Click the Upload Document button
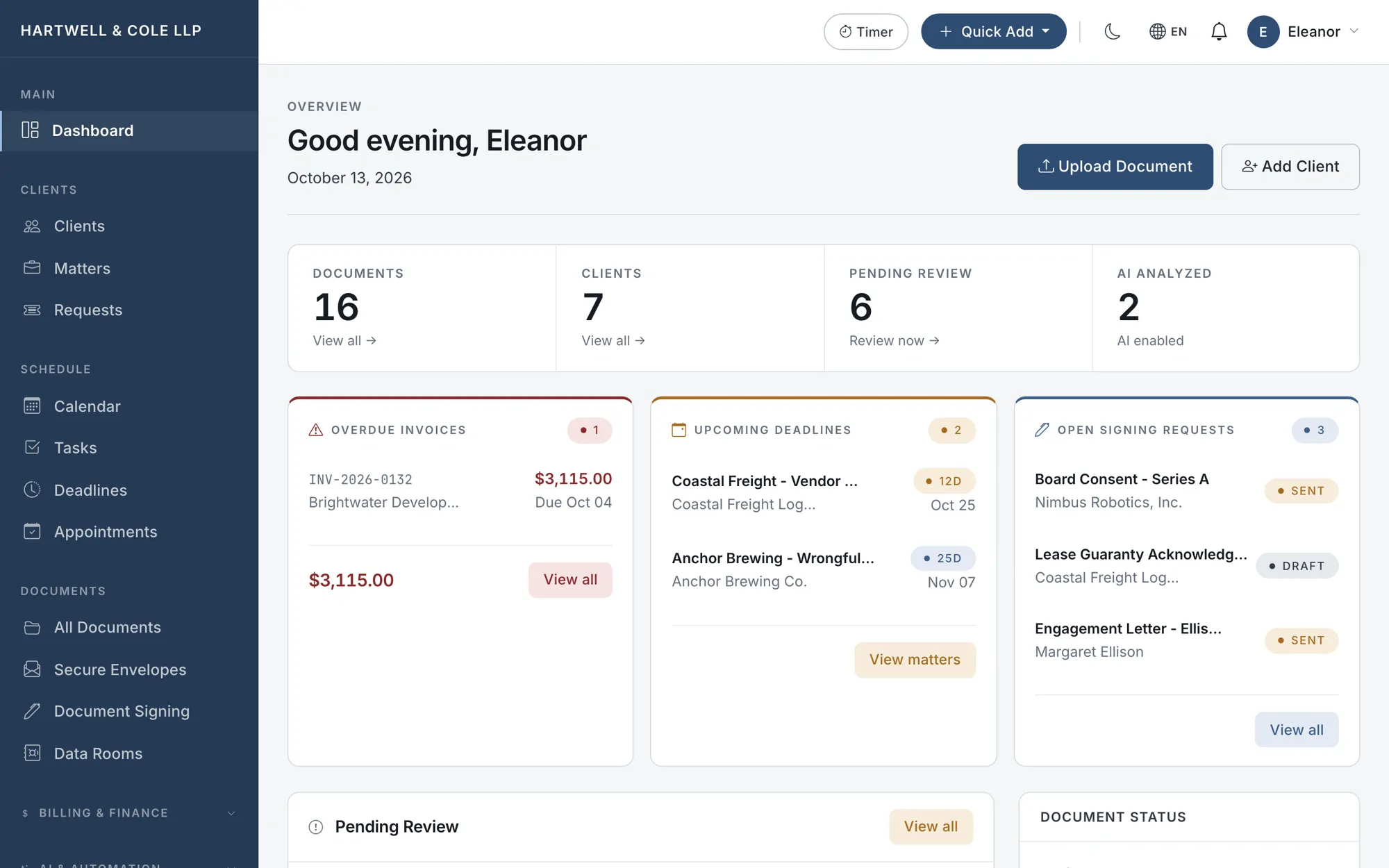1389x868 pixels. tap(1115, 167)
